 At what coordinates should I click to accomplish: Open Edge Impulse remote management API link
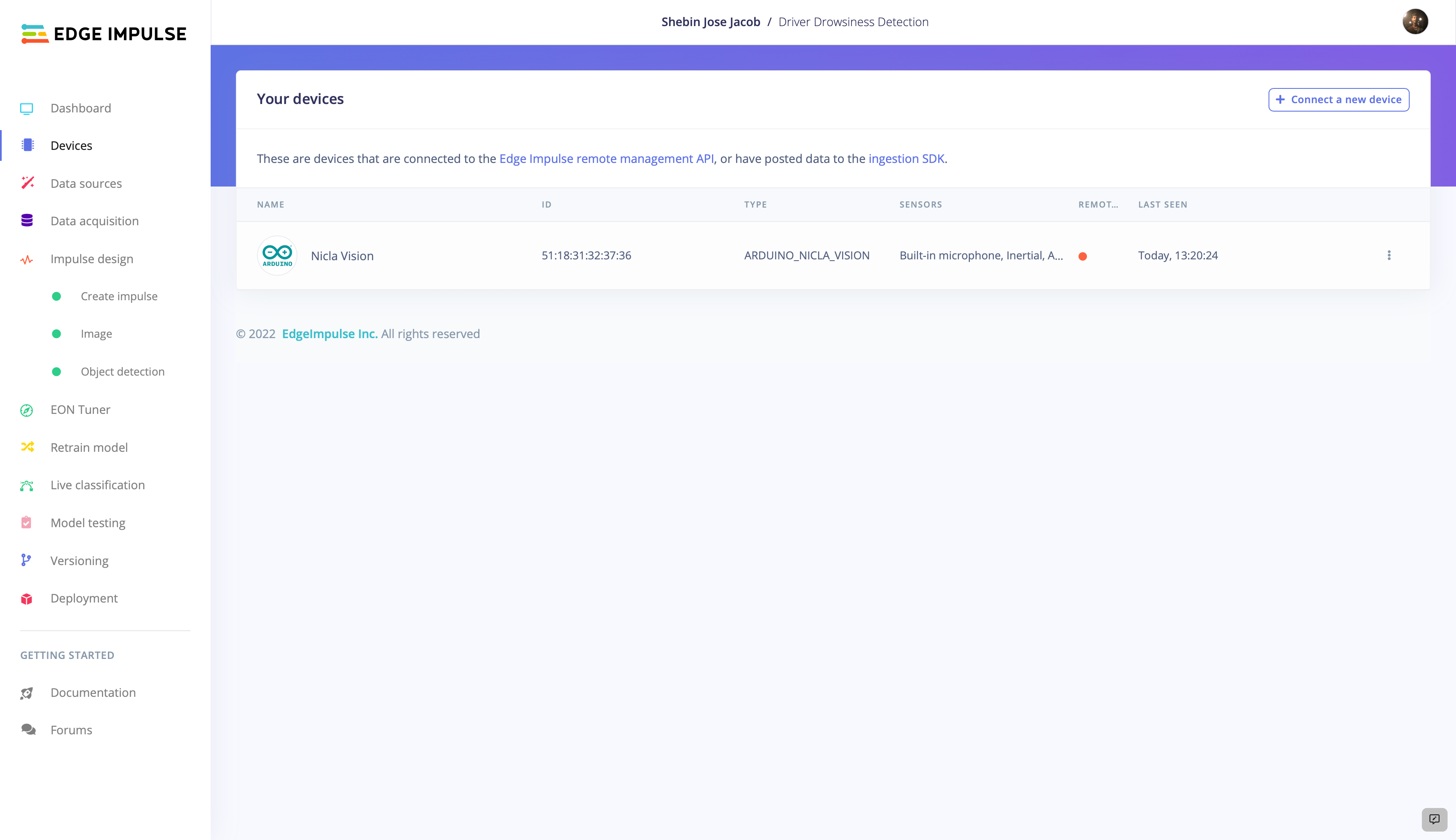click(x=606, y=159)
